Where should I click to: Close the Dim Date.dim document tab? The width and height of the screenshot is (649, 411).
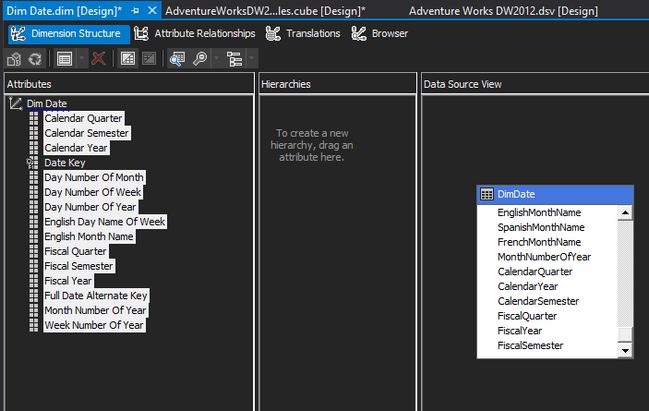[x=152, y=10]
